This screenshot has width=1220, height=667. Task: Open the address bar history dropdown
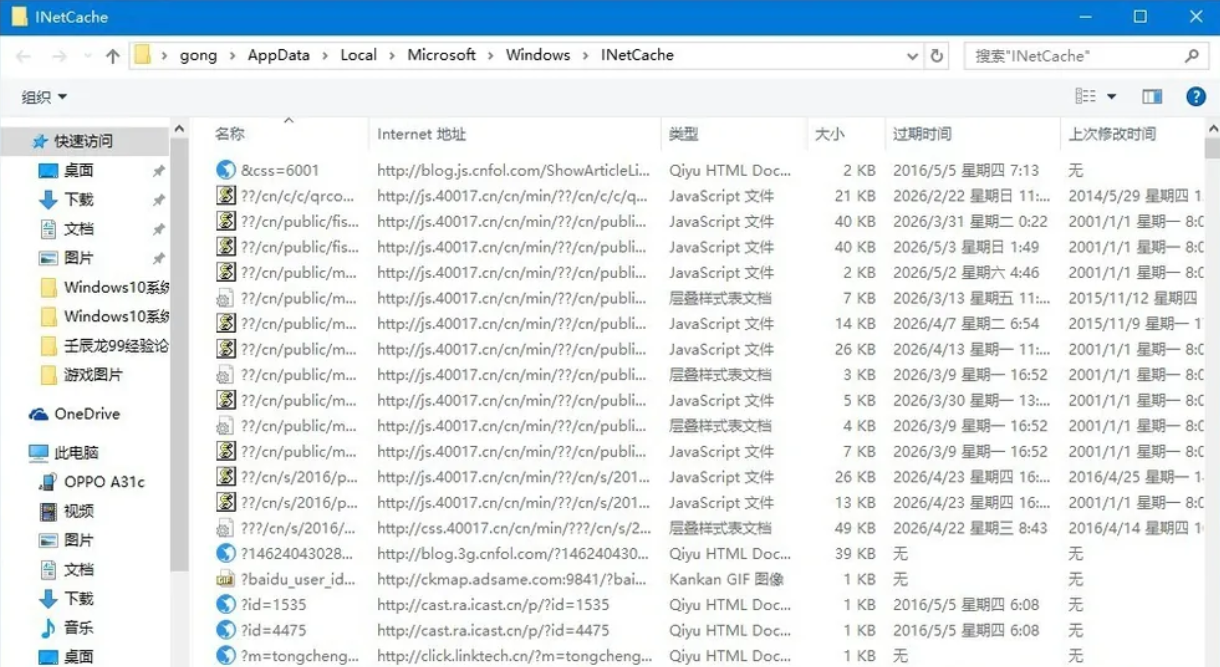(912, 55)
